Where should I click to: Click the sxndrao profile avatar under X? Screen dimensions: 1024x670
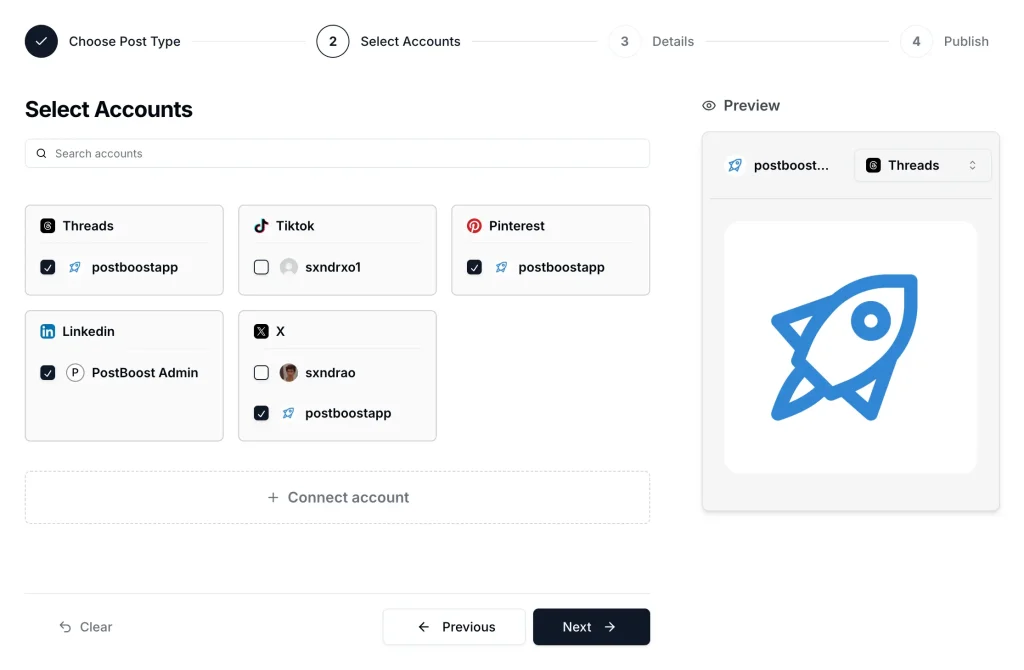click(289, 373)
